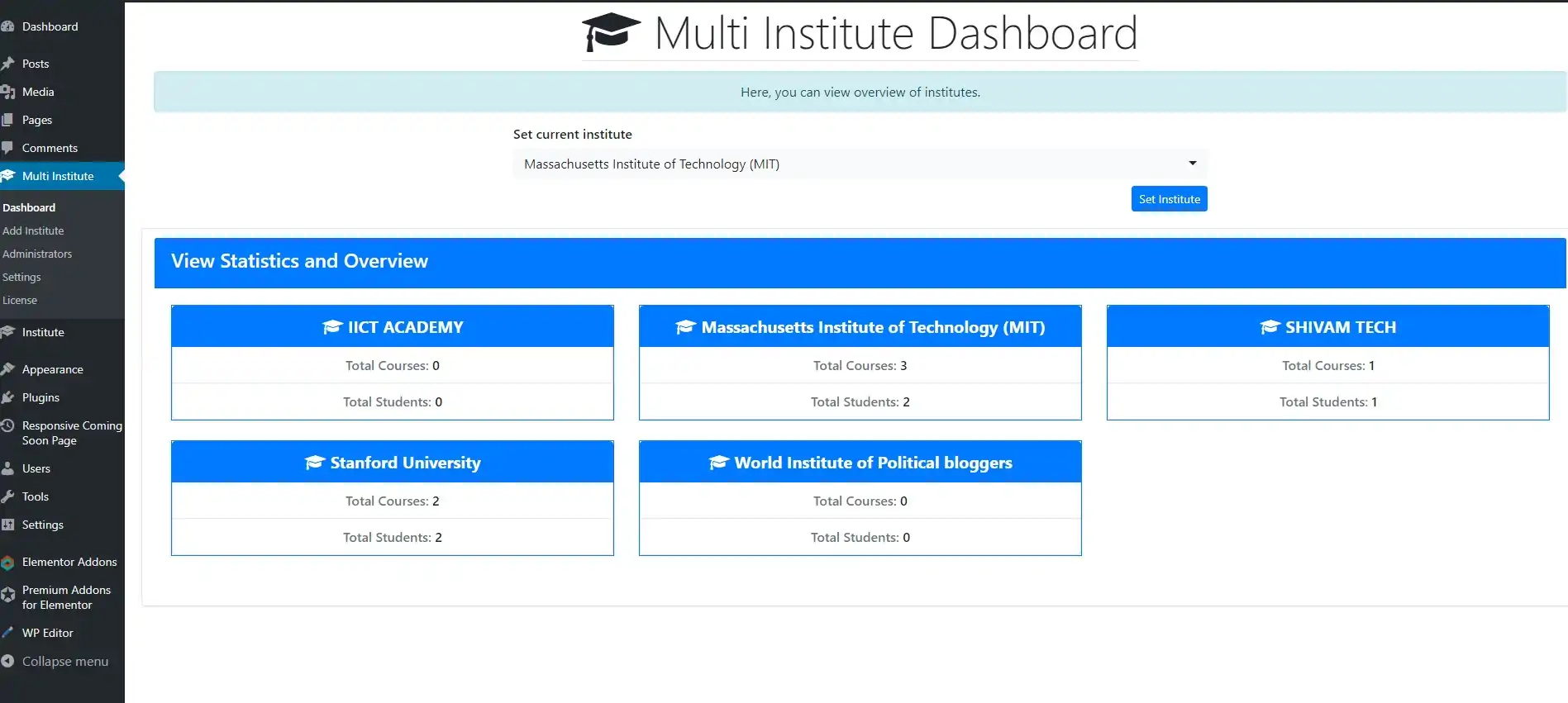
Task: Go to Administrators submenu link
Action: [x=37, y=254]
